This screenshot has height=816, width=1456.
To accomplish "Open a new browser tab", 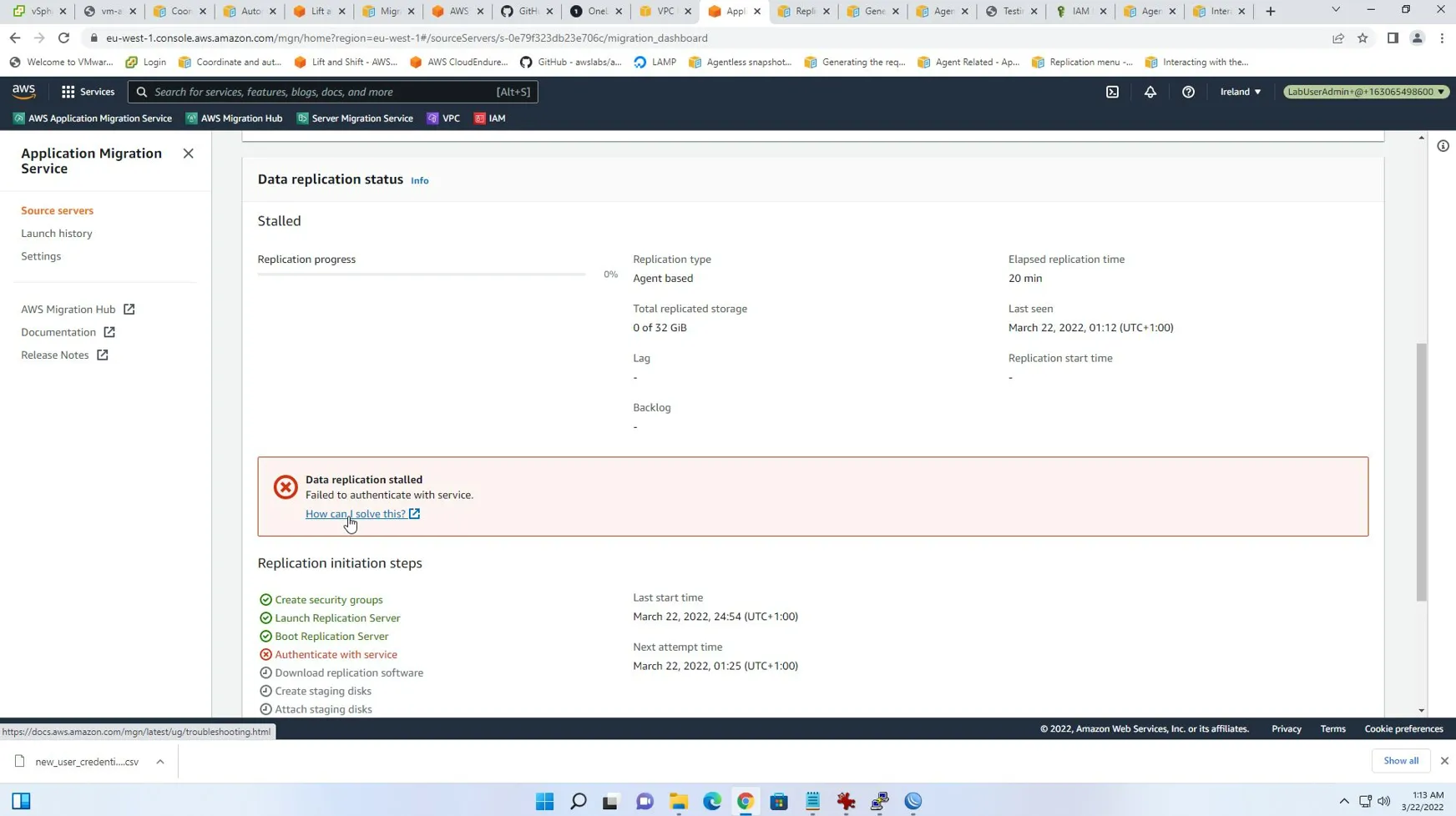I will coord(1271,11).
